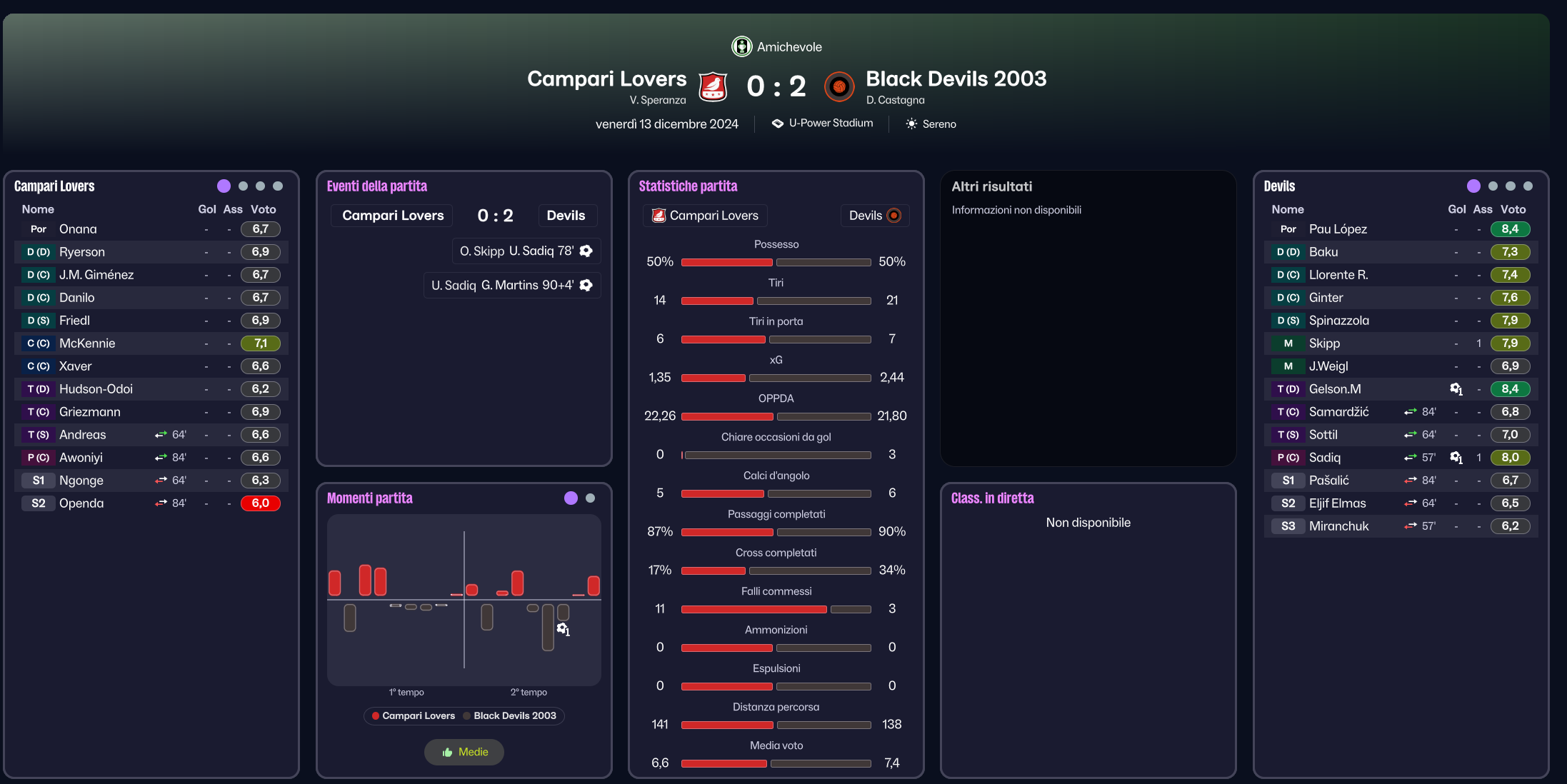The height and width of the screenshot is (784, 1567).
Task: Click the goal marker in Momenti partita chart
Action: (x=563, y=629)
